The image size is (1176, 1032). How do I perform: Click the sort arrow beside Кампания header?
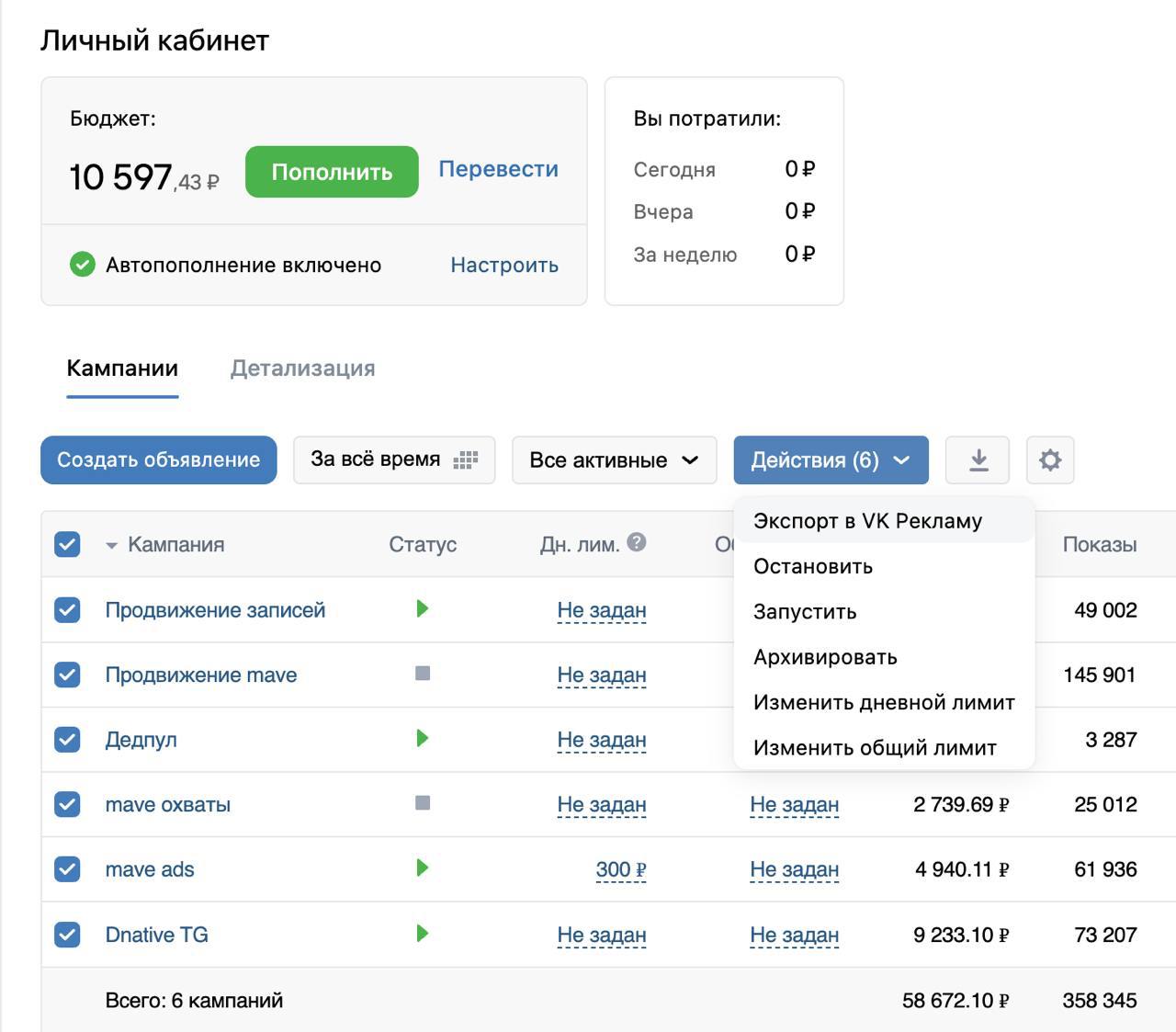111,546
